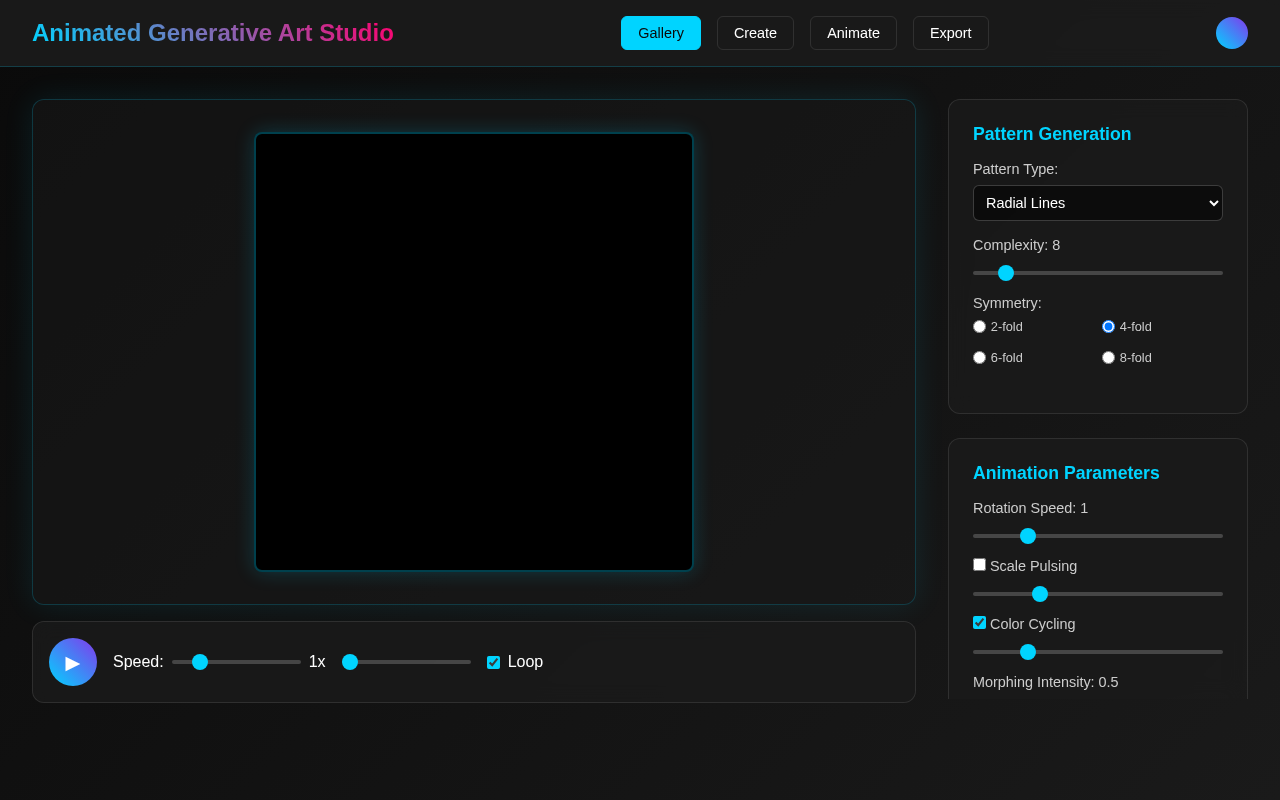Select the 2-fold symmetry option
The image size is (1280, 800).
[979, 326]
